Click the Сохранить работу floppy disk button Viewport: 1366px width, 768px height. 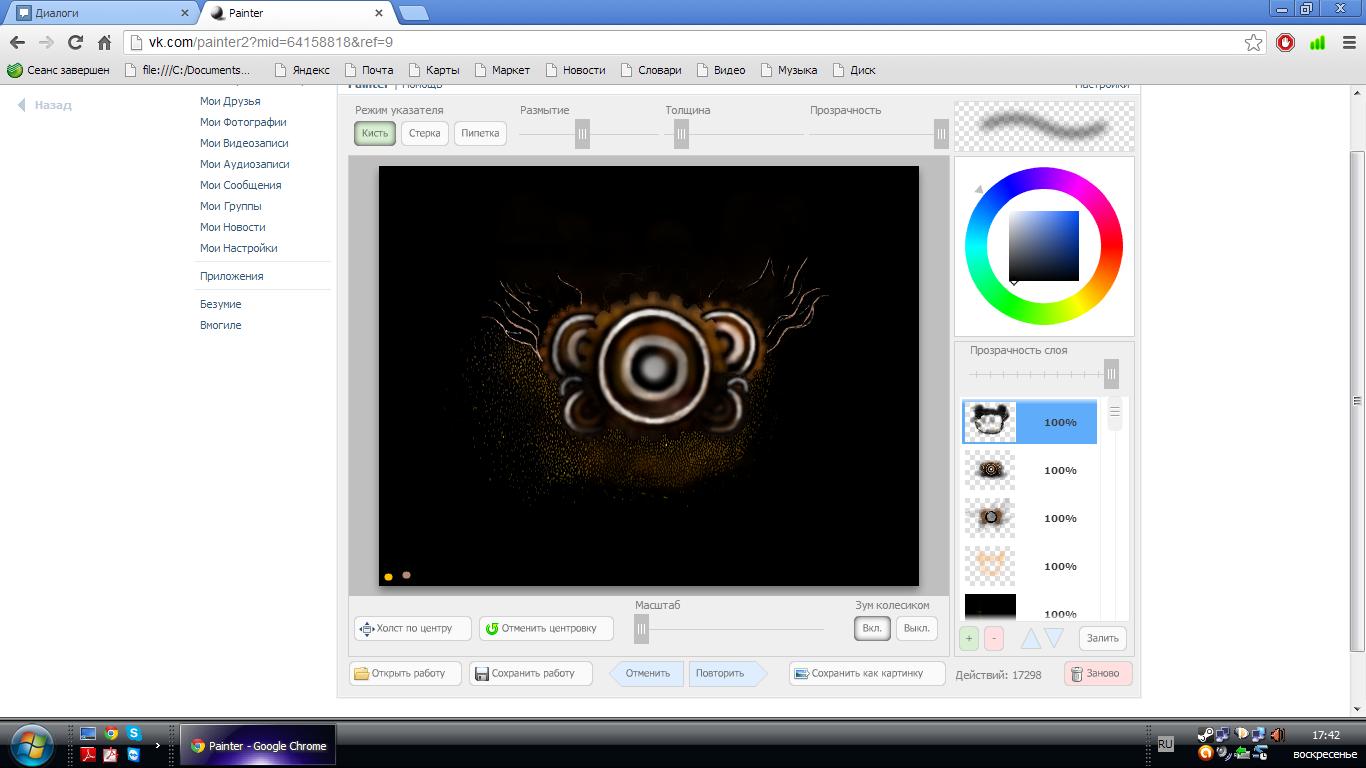click(x=530, y=673)
